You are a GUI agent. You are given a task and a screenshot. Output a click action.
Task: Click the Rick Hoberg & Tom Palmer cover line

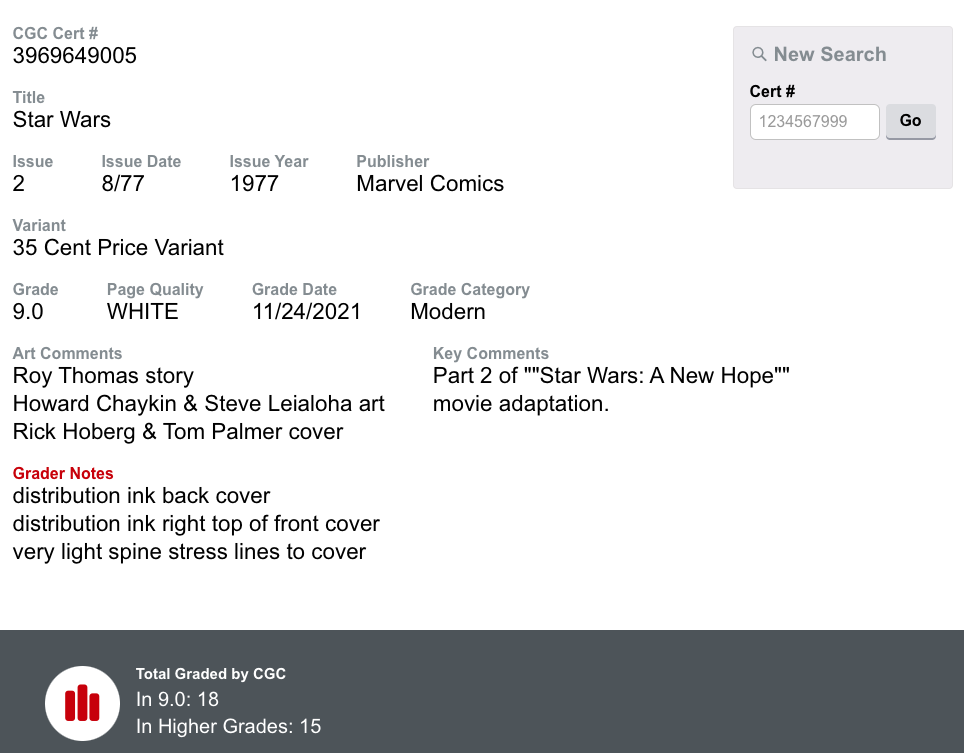tap(178, 432)
